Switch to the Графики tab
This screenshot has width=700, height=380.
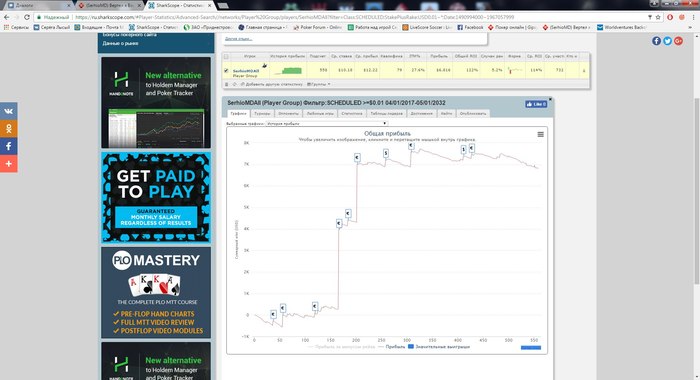[x=238, y=113]
